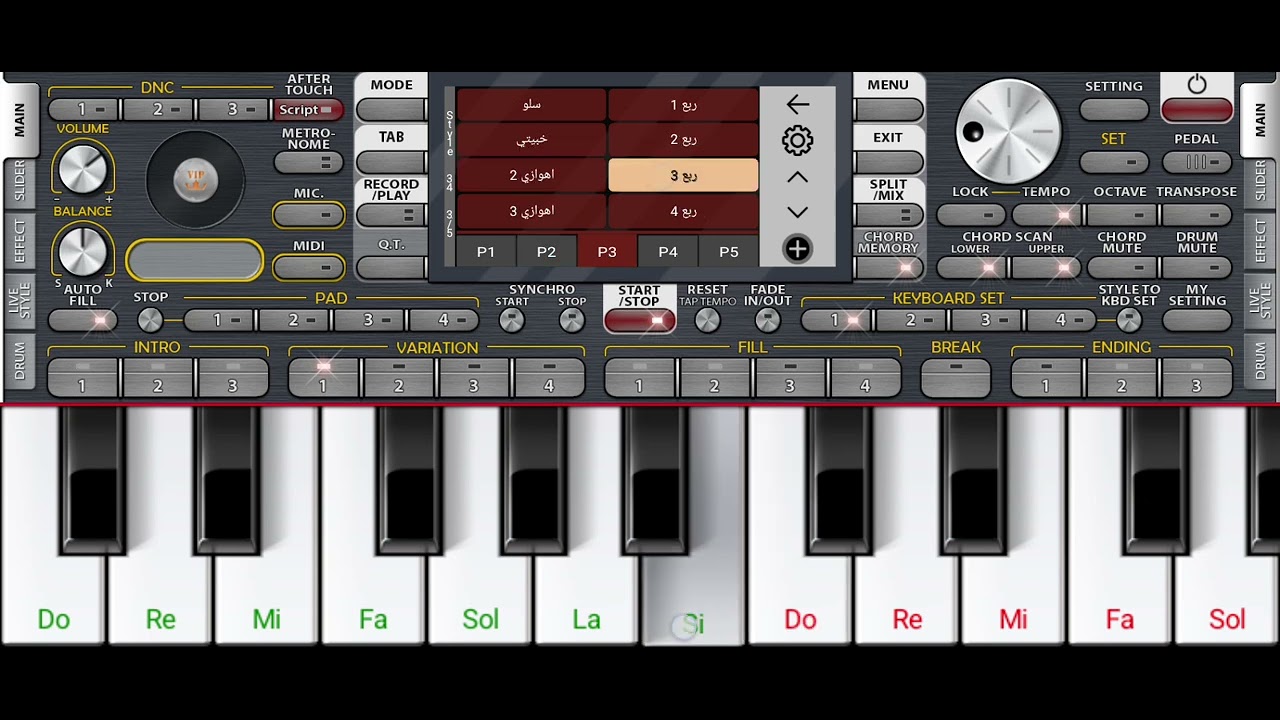Select style خبيتي
1280x720 pixels.
[x=532, y=140]
